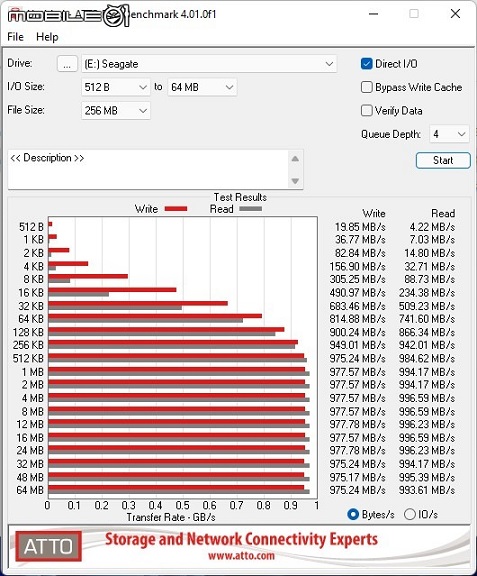Click the 64 KB row label

(31, 319)
